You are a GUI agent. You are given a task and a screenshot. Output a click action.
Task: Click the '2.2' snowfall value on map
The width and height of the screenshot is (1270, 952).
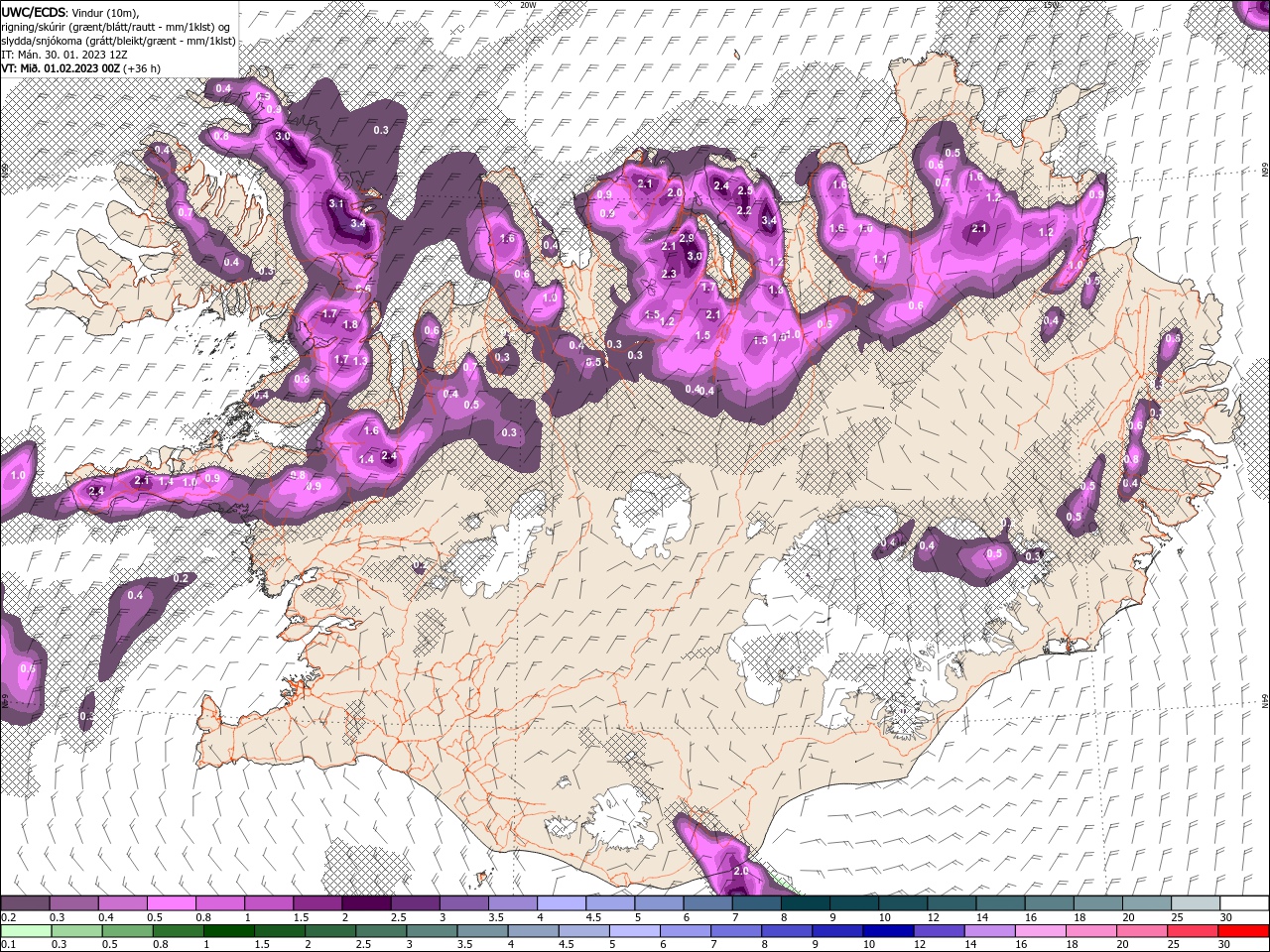click(x=743, y=210)
